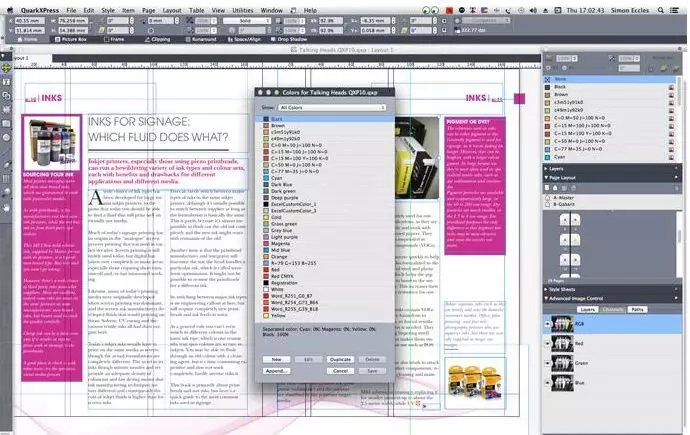Screen dimensions: 690x435
Task: Click the Duplicate button in Colors dialog
Action: (340, 359)
